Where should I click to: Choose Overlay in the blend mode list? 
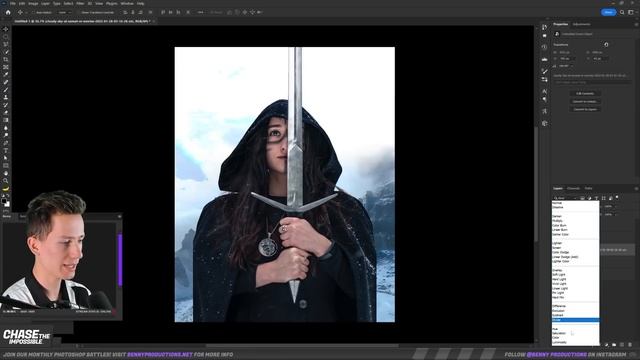coord(575,270)
